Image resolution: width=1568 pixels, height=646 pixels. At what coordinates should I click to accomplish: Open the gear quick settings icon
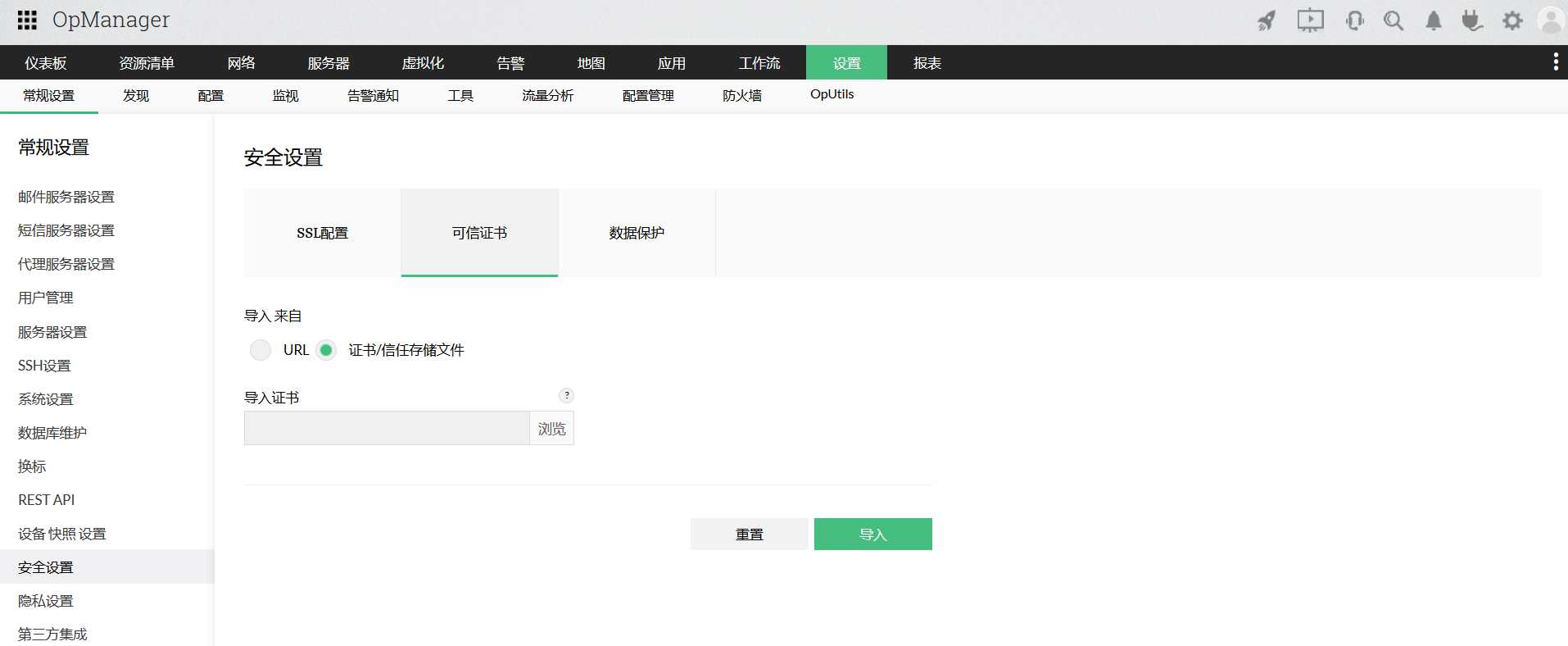1512,20
